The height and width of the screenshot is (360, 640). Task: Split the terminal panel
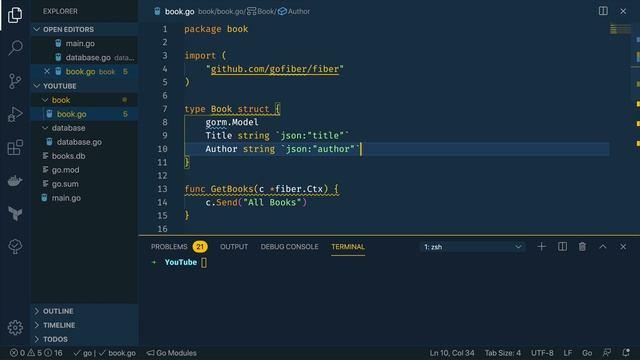click(x=562, y=247)
